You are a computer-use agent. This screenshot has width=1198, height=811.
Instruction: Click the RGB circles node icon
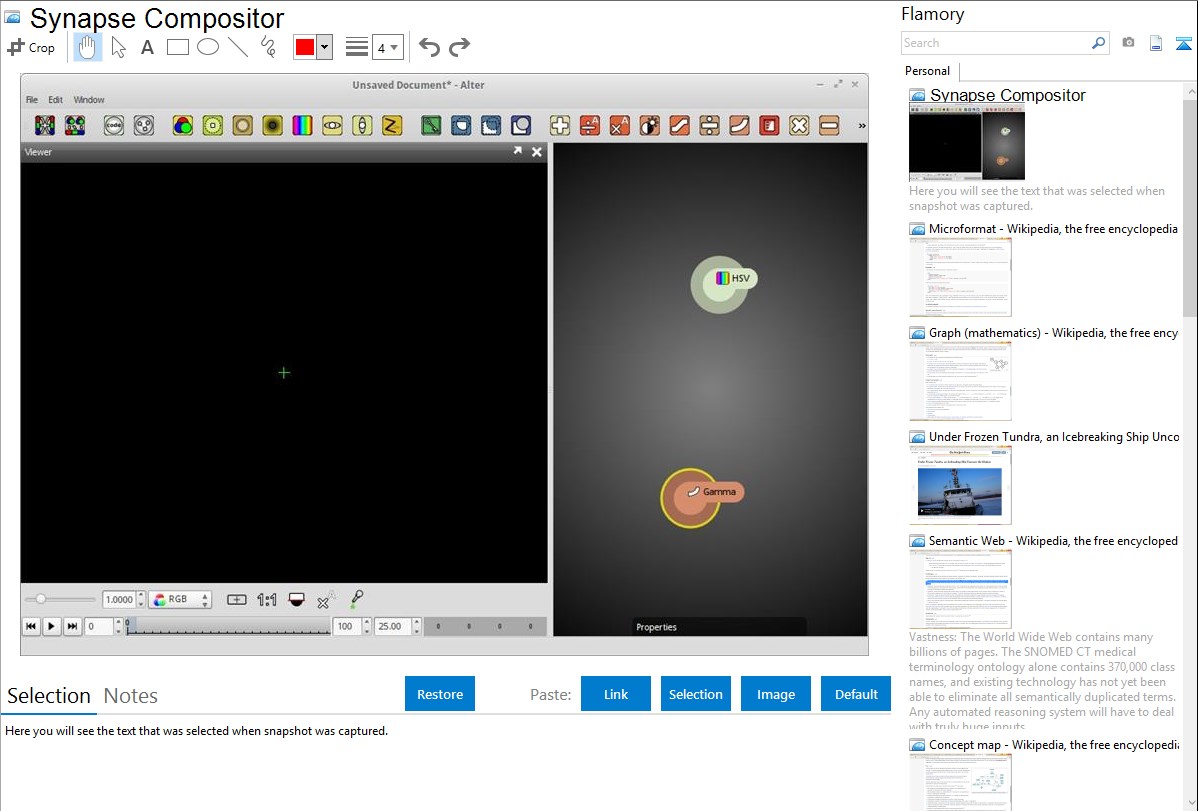[183, 125]
